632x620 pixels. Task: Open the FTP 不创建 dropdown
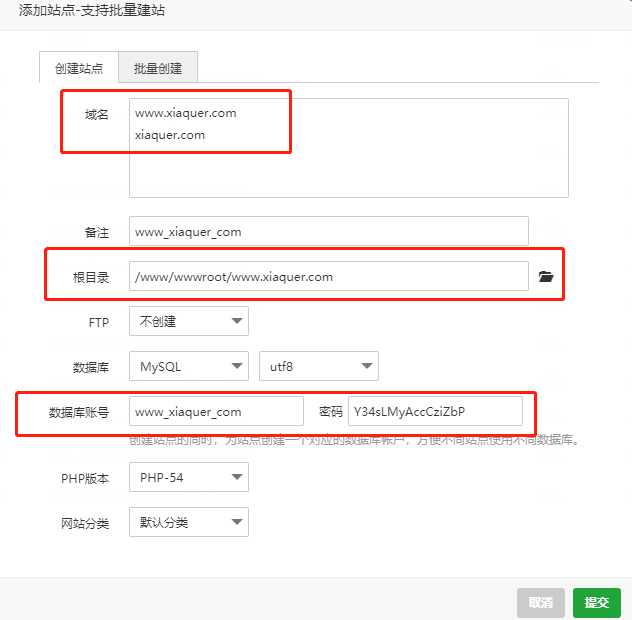click(189, 321)
